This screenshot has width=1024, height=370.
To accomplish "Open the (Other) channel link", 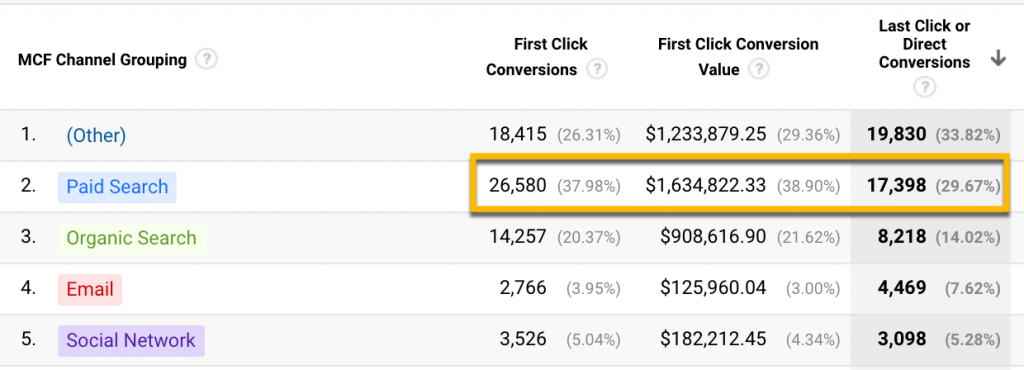I will (96, 135).
